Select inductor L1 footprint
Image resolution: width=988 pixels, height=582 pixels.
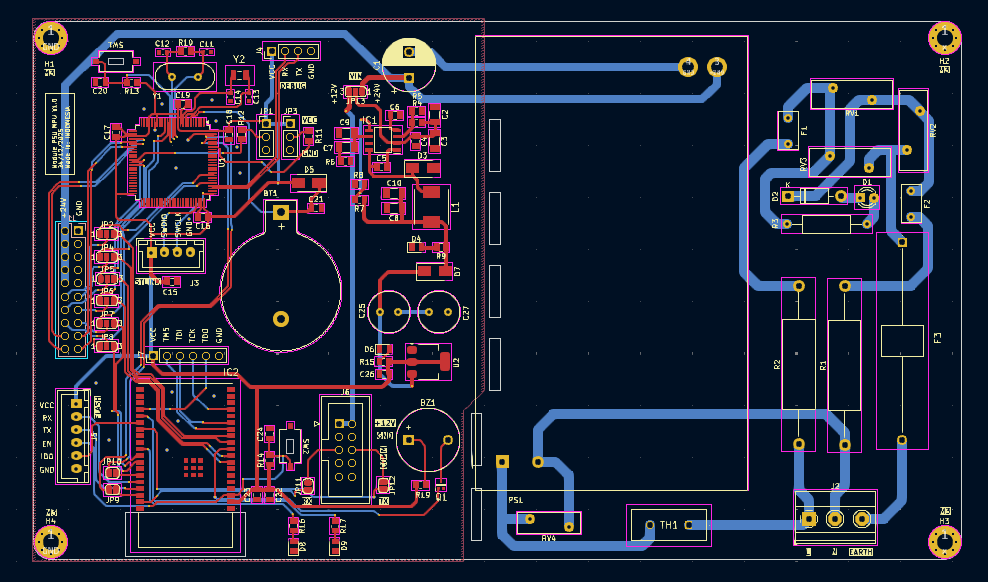click(432, 207)
